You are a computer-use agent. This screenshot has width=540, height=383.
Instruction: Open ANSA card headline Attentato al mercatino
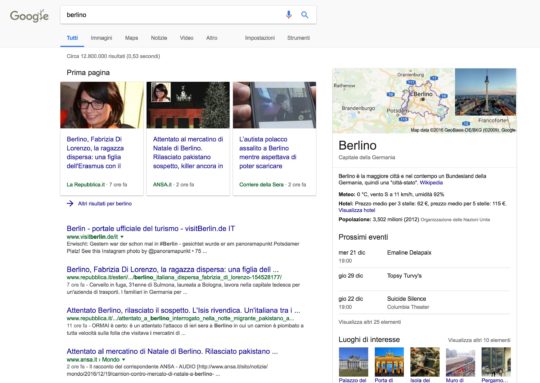click(x=188, y=153)
